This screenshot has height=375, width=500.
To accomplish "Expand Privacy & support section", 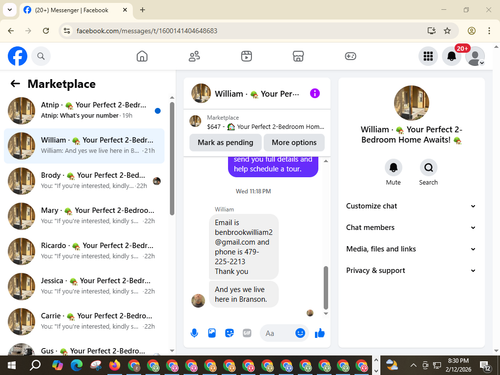I will pyautogui.click(x=411, y=270).
